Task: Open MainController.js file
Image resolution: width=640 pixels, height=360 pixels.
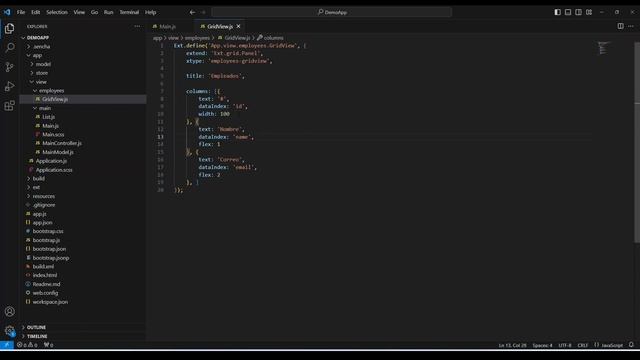Action: (x=62, y=143)
